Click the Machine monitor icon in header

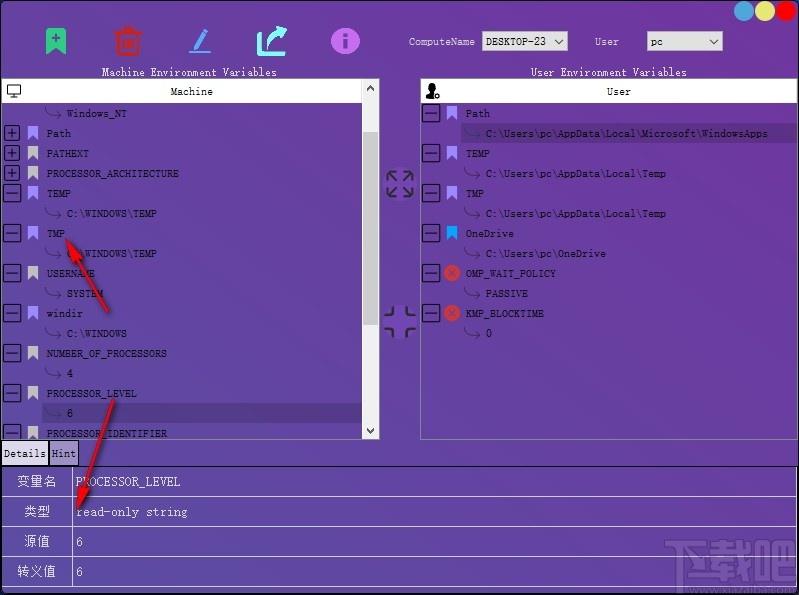pos(14,91)
